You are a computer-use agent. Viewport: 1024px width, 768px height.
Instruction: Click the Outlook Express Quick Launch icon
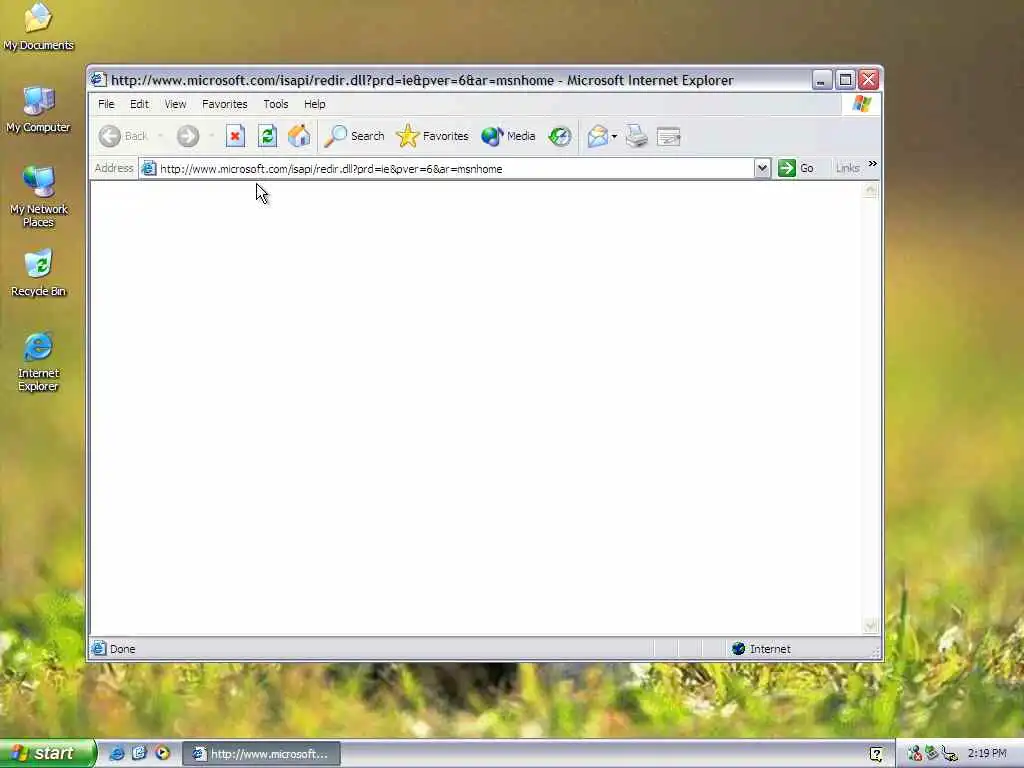pyautogui.click(x=139, y=753)
